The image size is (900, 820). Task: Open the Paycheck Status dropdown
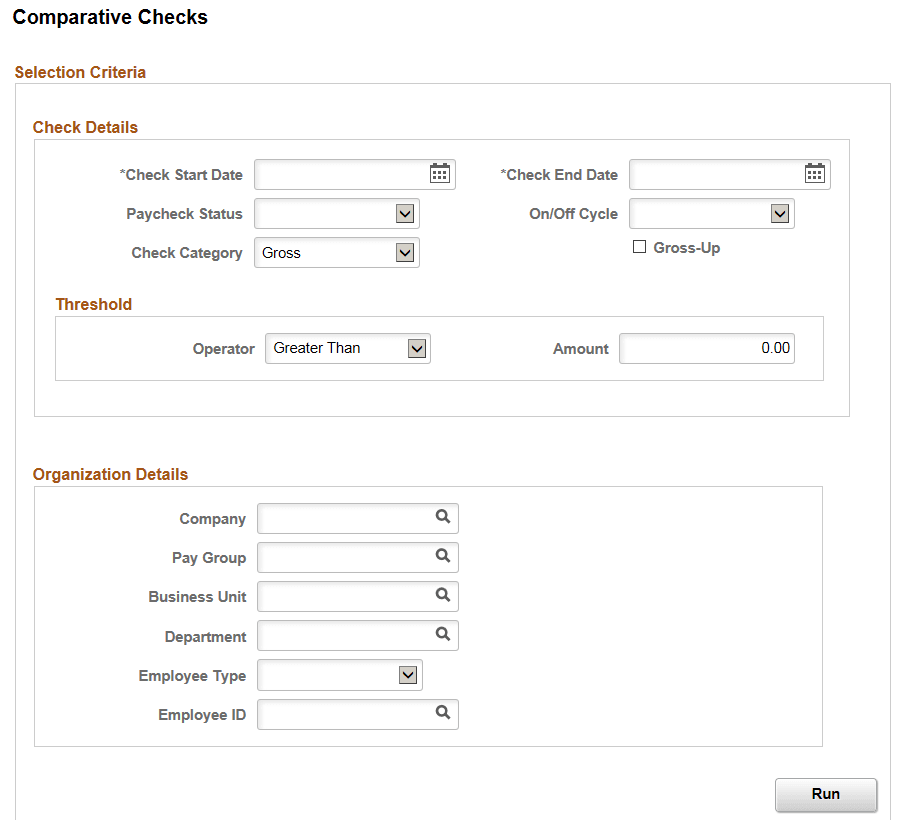pyautogui.click(x=405, y=213)
